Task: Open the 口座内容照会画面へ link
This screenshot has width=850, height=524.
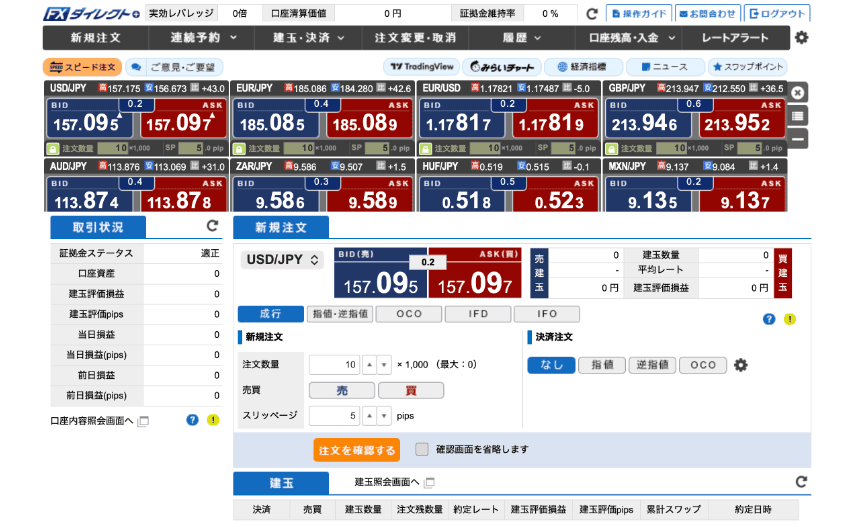Action: [x=92, y=421]
